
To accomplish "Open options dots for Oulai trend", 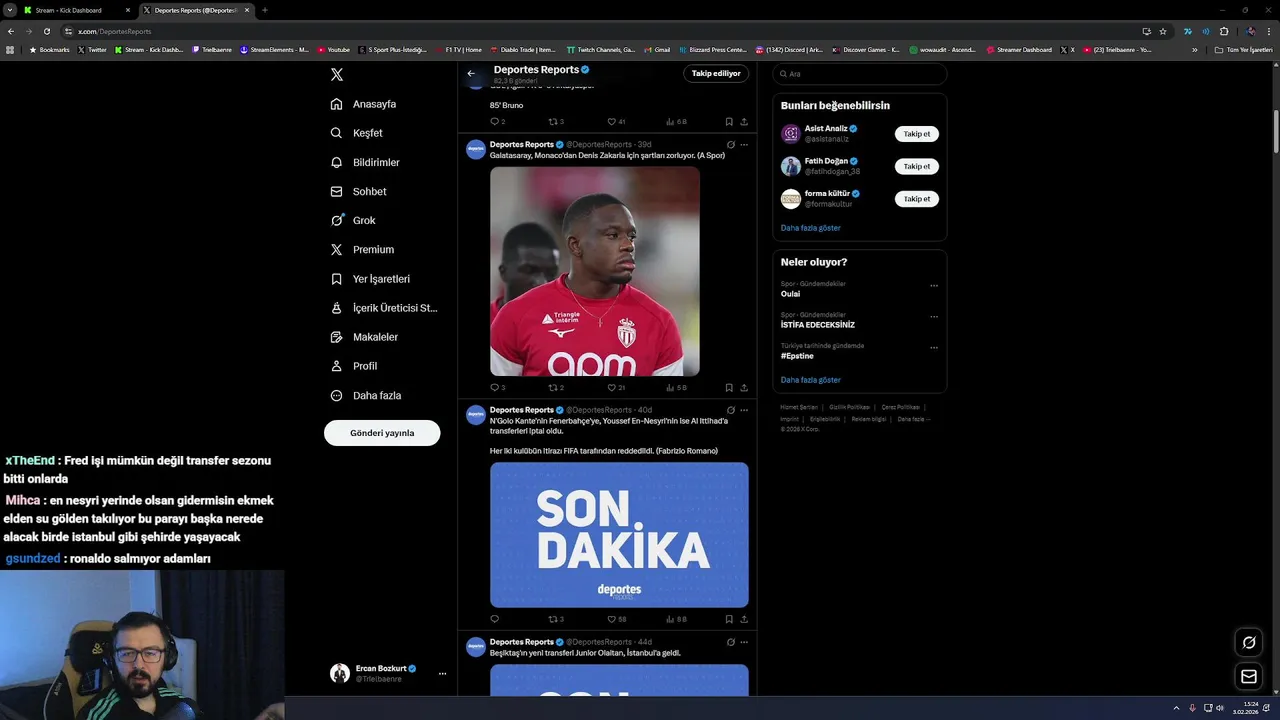I will (934, 286).
